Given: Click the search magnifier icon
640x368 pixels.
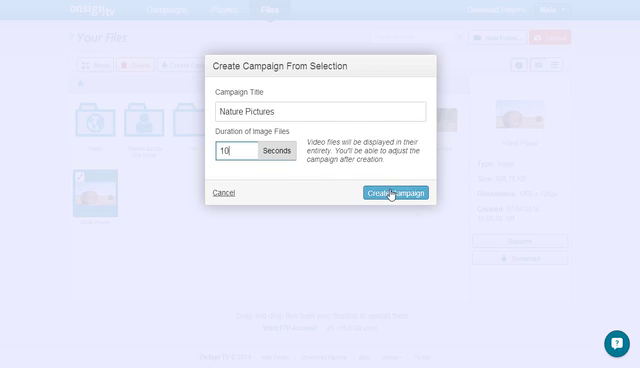Looking at the screenshot, I should pos(460,38).
